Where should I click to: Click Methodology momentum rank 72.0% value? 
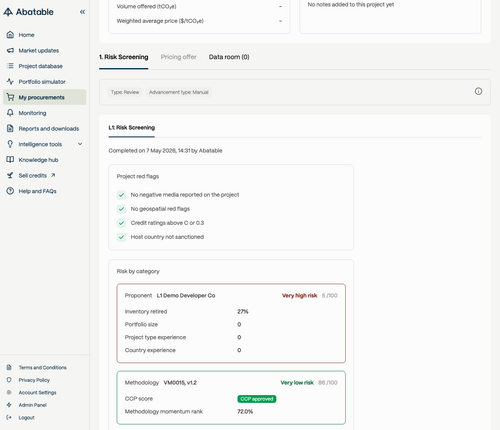point(245,411)
